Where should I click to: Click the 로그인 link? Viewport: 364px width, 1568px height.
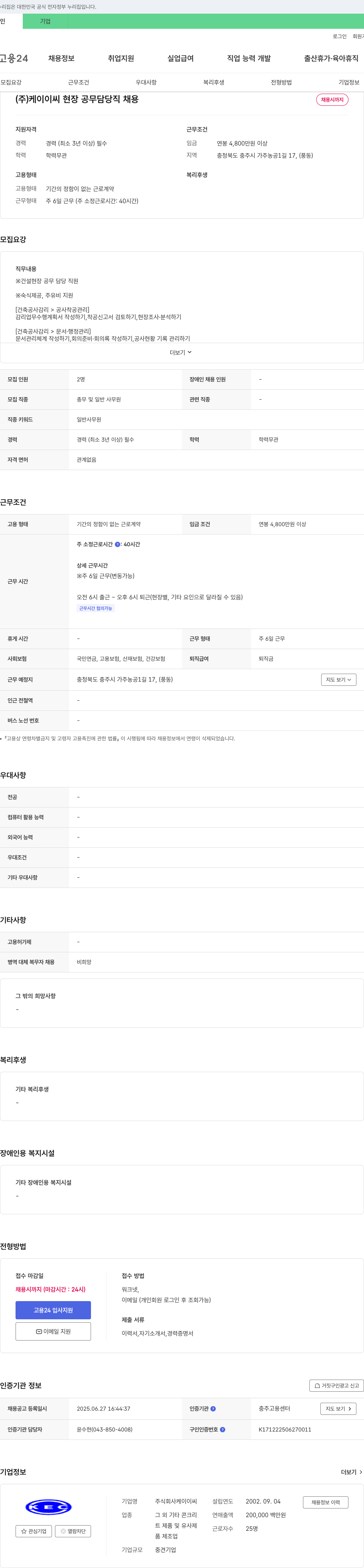coord(339,36)
